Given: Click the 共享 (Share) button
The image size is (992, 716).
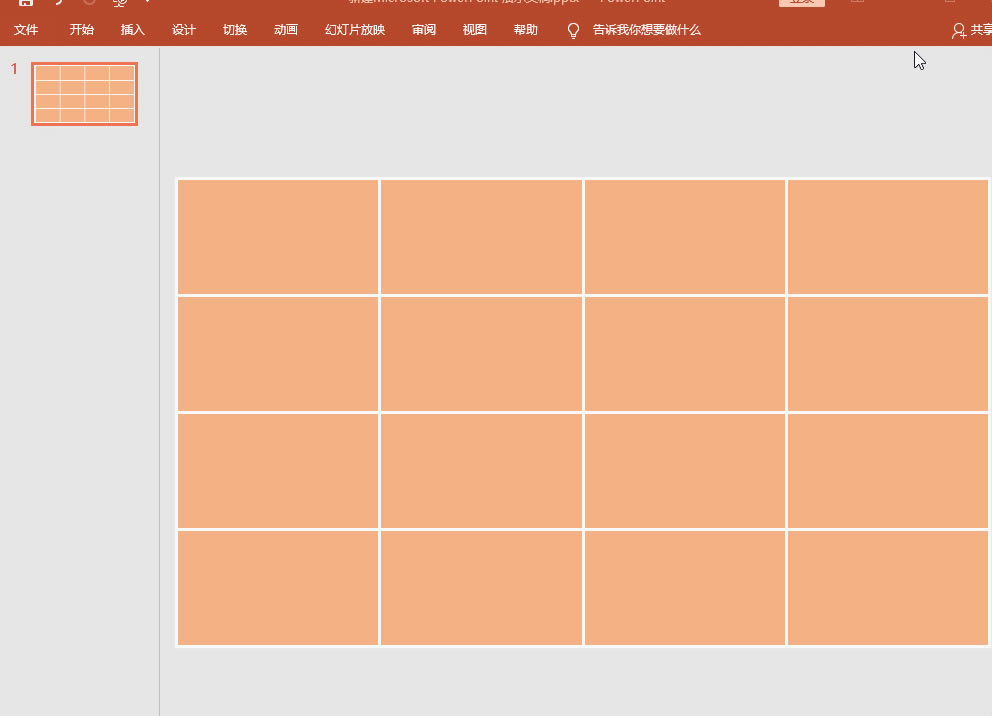Looking at the screenshot, I should 972,31.
